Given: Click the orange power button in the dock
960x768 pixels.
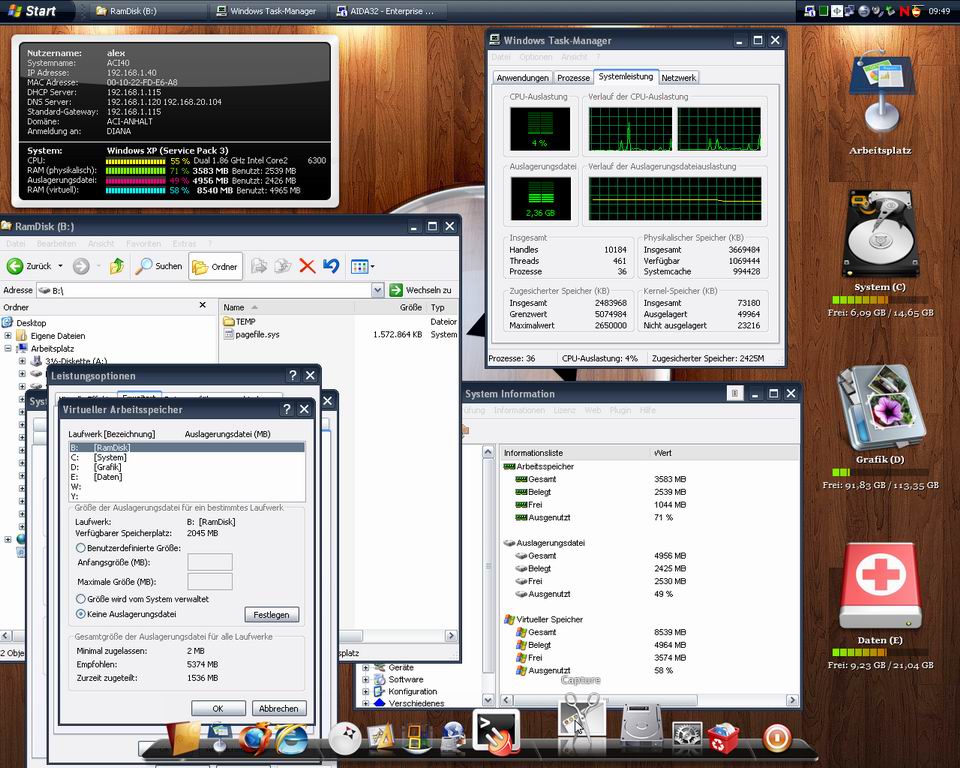Looking at the screenshot, I should coord(777,737).
